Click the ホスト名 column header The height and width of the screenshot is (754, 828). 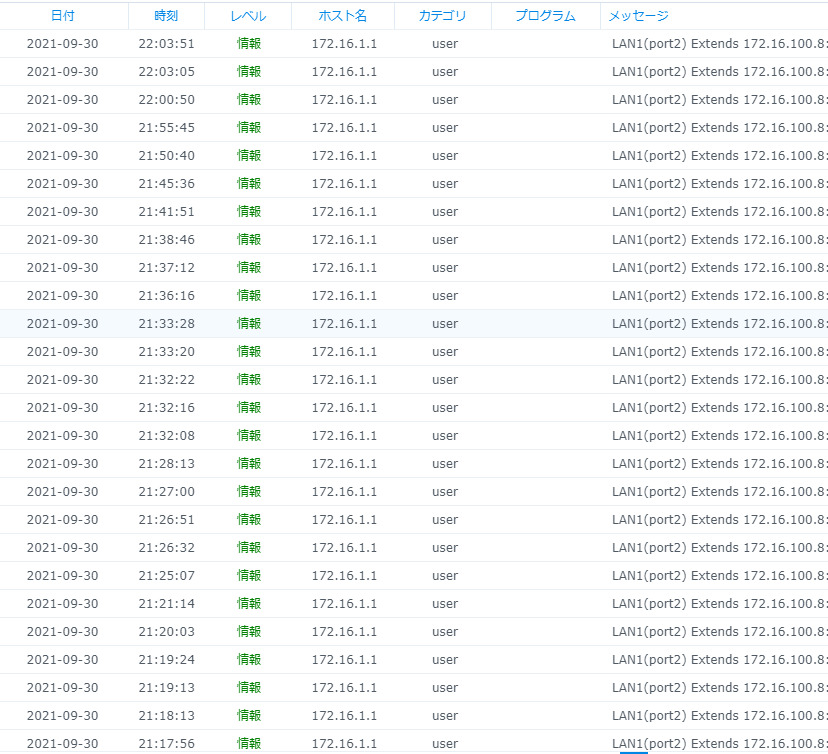coord(342,16)
